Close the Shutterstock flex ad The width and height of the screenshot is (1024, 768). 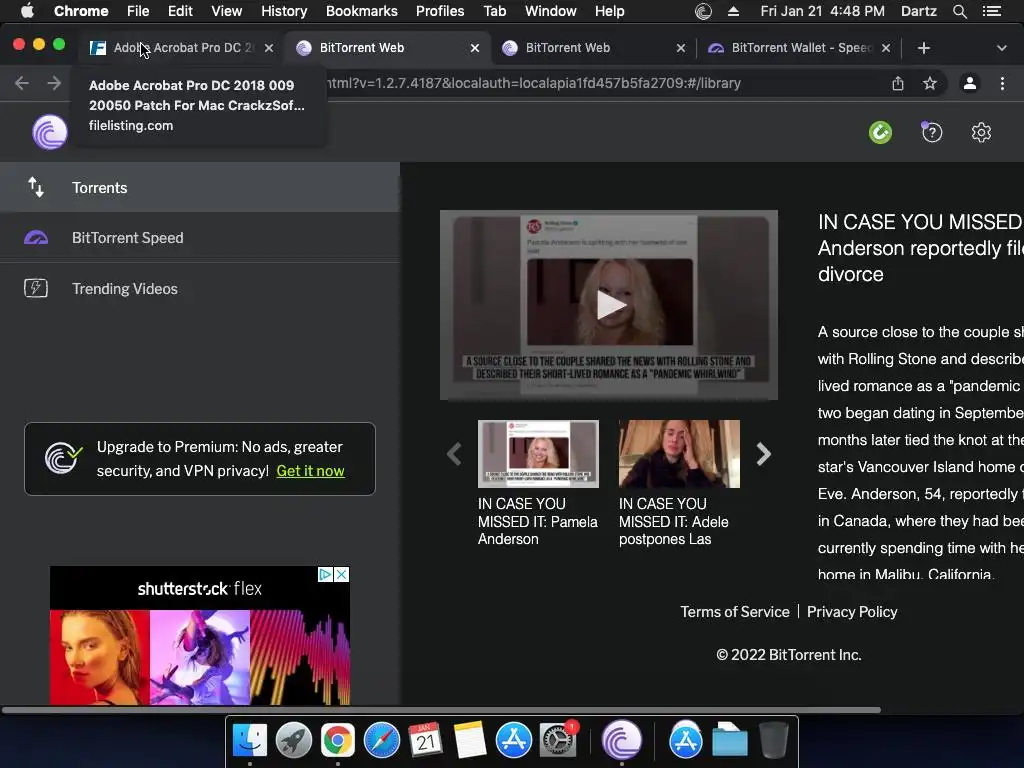pos(342,574)
